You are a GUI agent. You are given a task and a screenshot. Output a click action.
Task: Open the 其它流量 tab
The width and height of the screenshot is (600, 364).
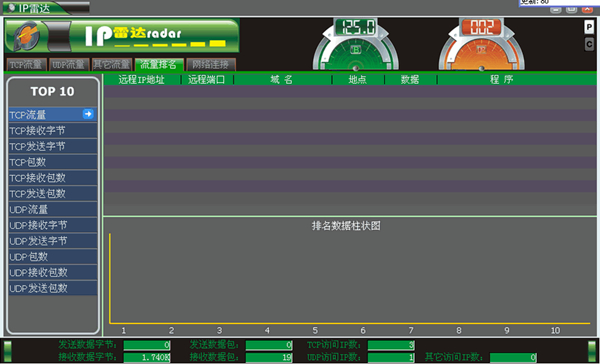[112, 65]
